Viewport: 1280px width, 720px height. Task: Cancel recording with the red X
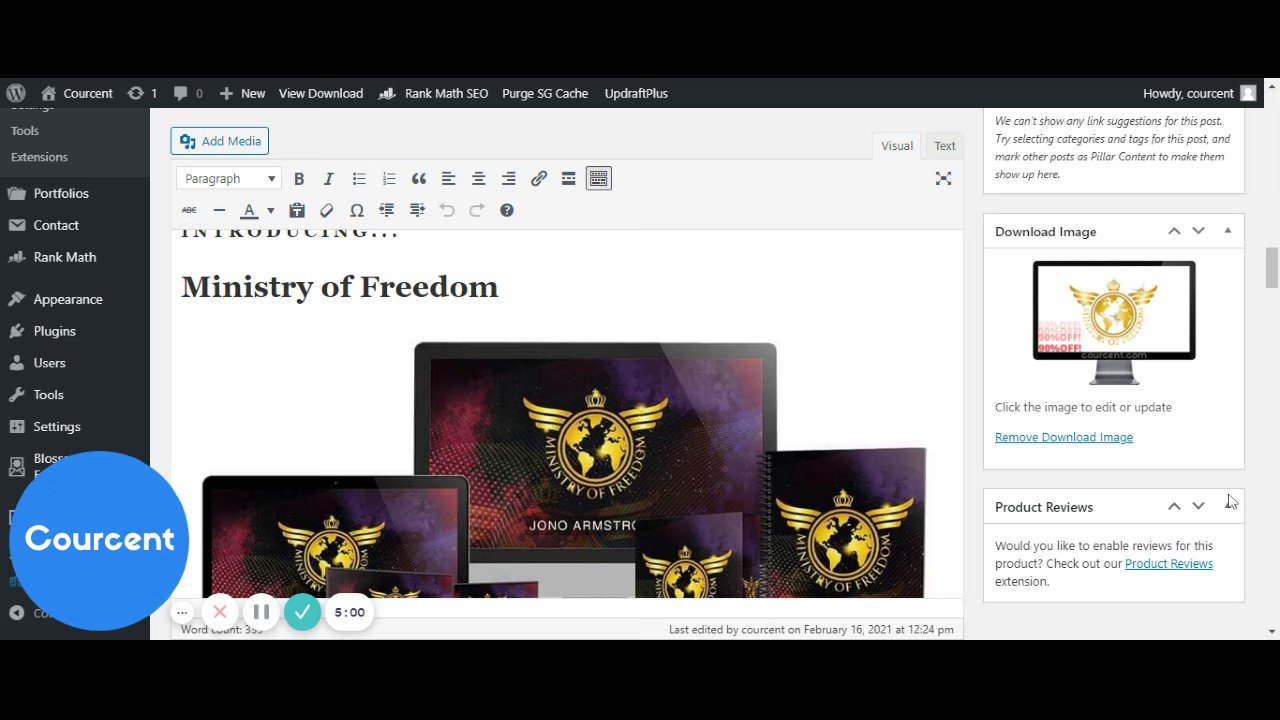click(x=220, y=612)
